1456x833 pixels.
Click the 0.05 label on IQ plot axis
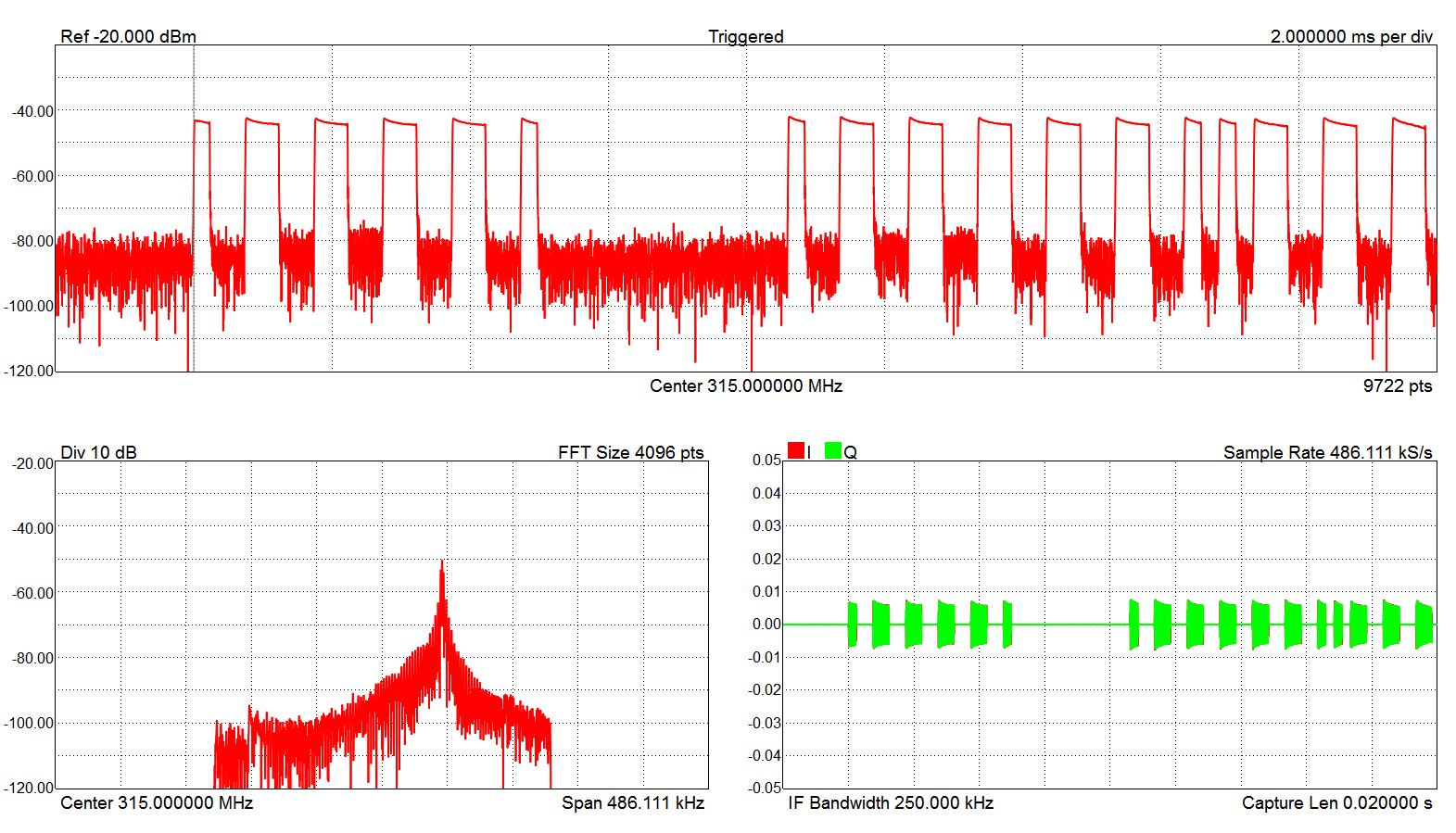click(x=766, y=460)
